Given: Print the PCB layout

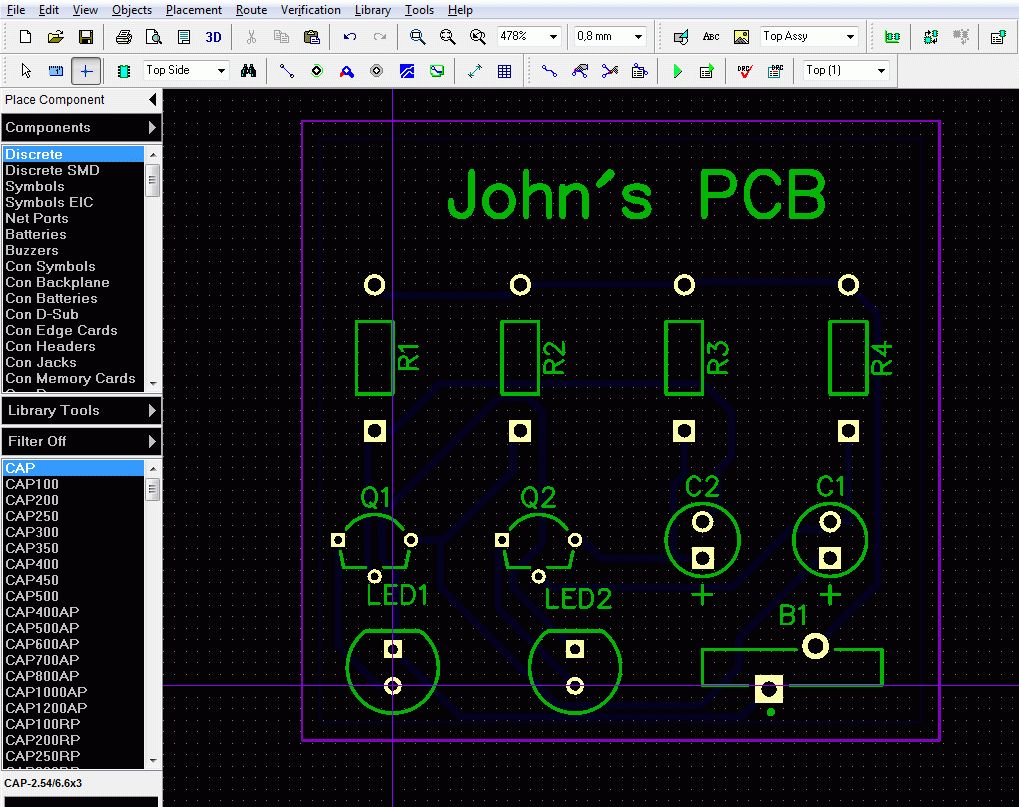Looking at the screenshot, I should point(123,36).
